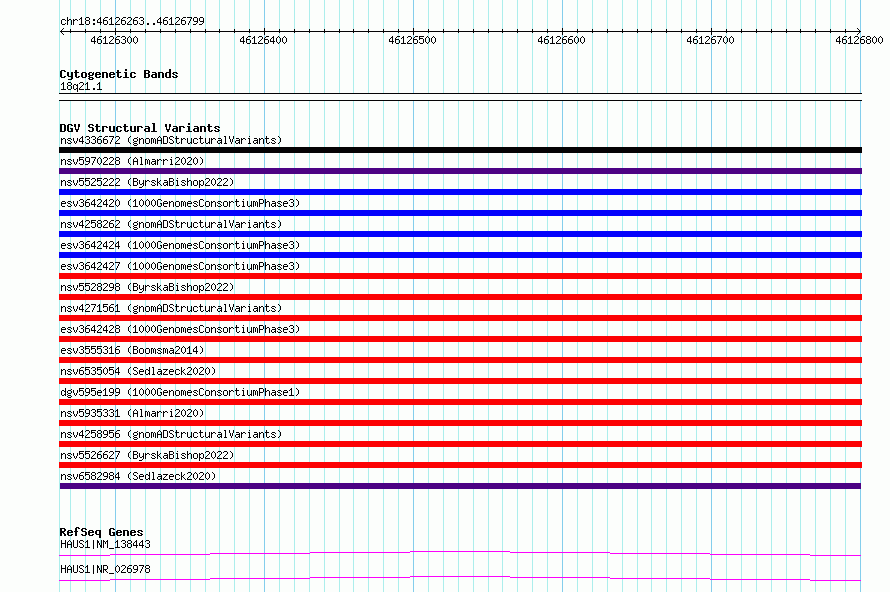The height and width of the screenshot is (592, 890).
Task: Open HAUS1|NM_138443 transcript label
Action: tap(105, 544)
